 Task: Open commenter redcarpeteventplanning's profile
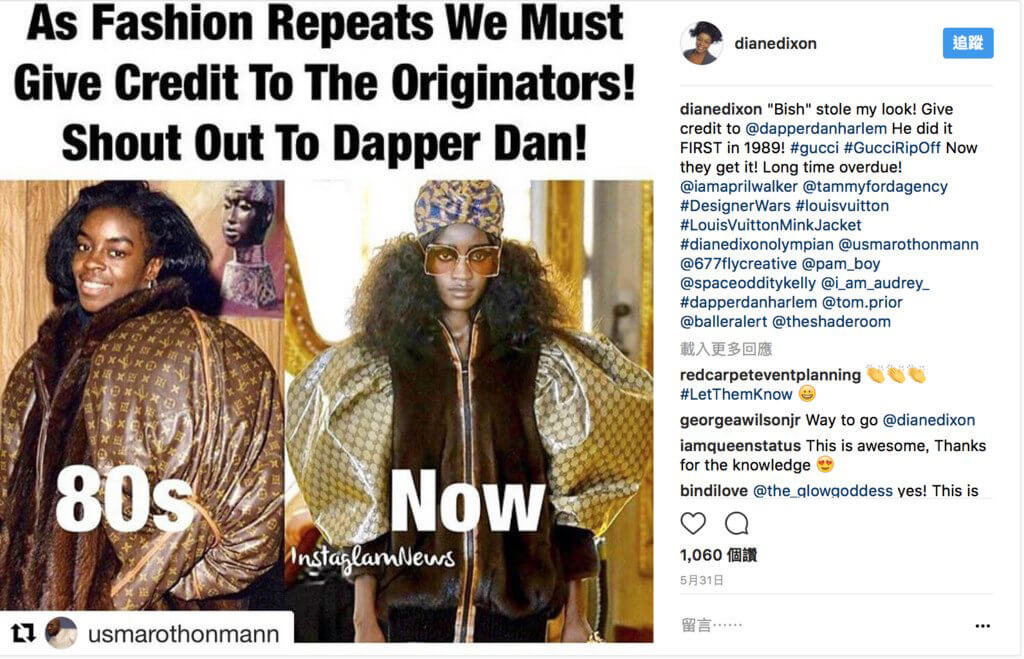pyautogui.click(x=770, y=375)
